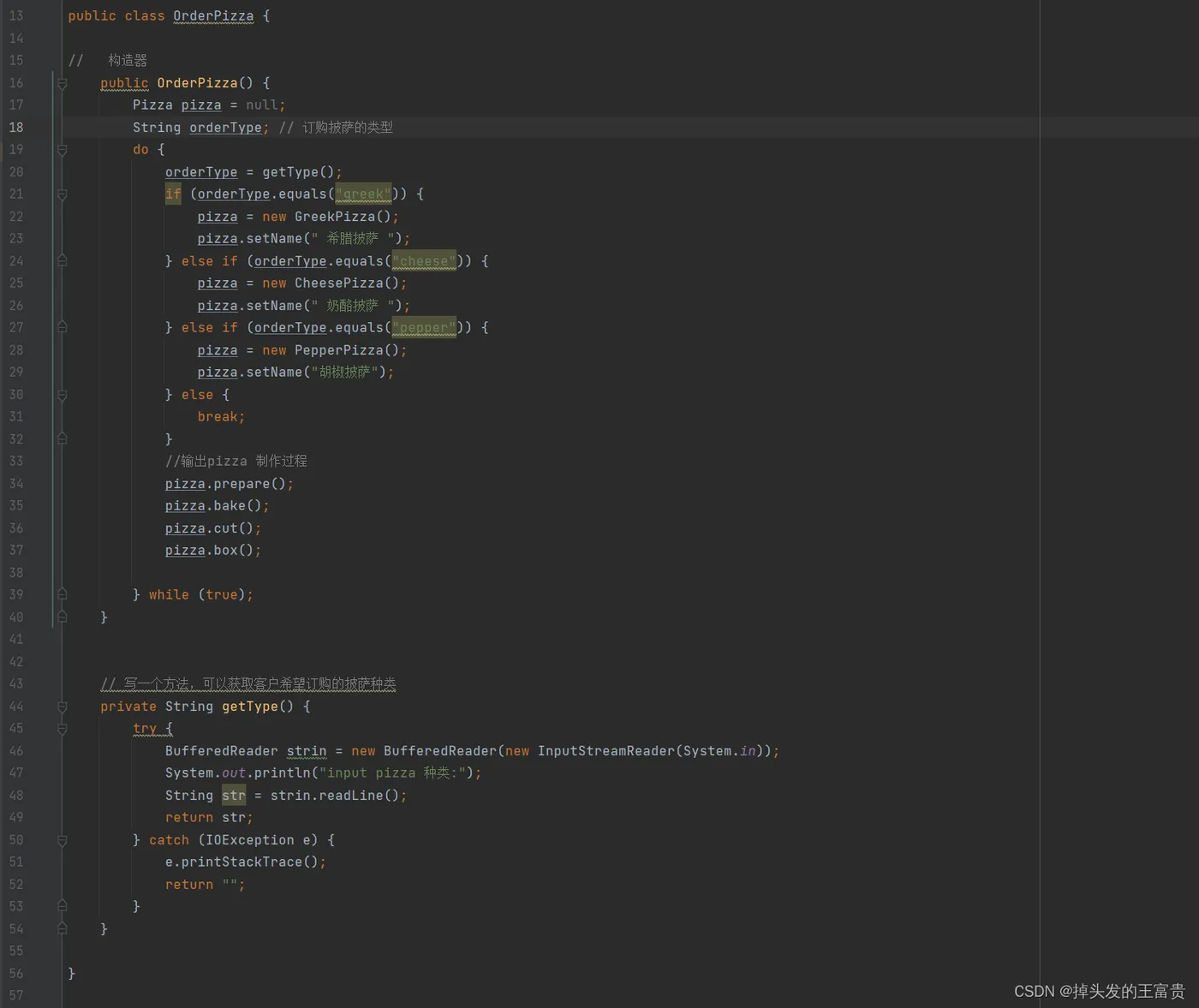Click the highlighted str variable on line 48
The height and width of the screenshot is (1008, 1199).
pyautogui.click(x=234, y=796)
